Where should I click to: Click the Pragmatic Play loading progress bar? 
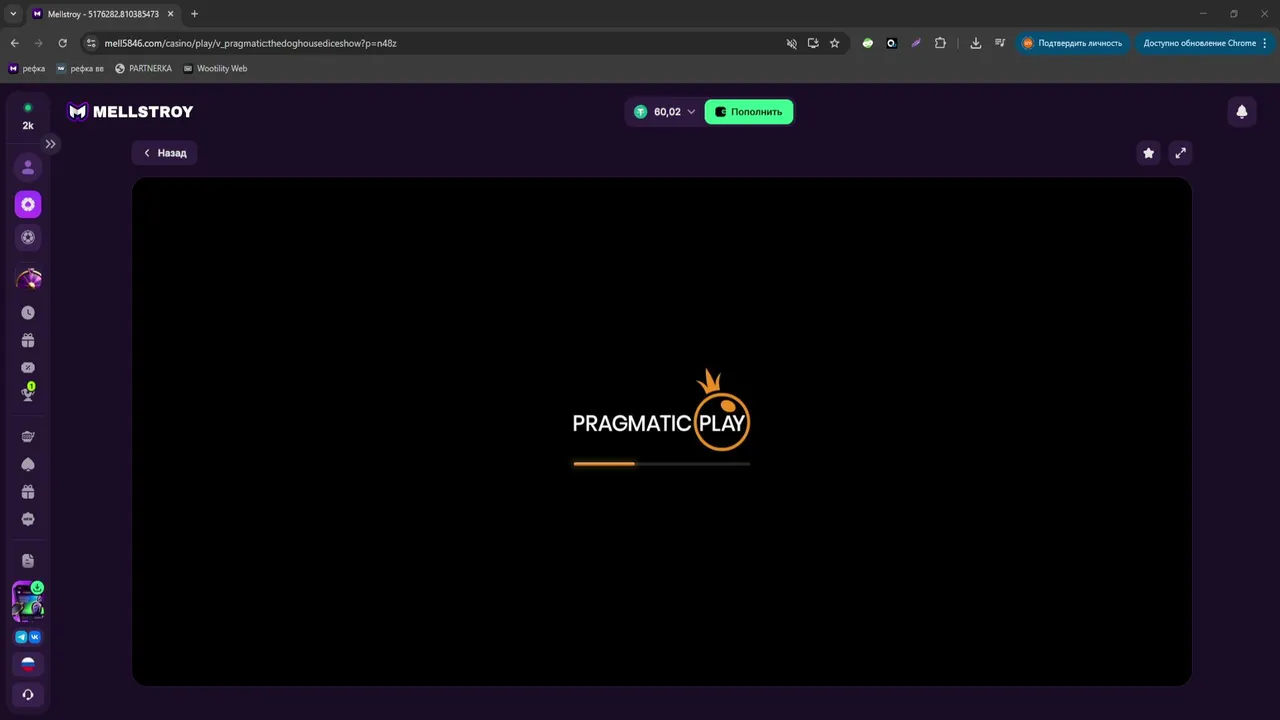(661, 464)
